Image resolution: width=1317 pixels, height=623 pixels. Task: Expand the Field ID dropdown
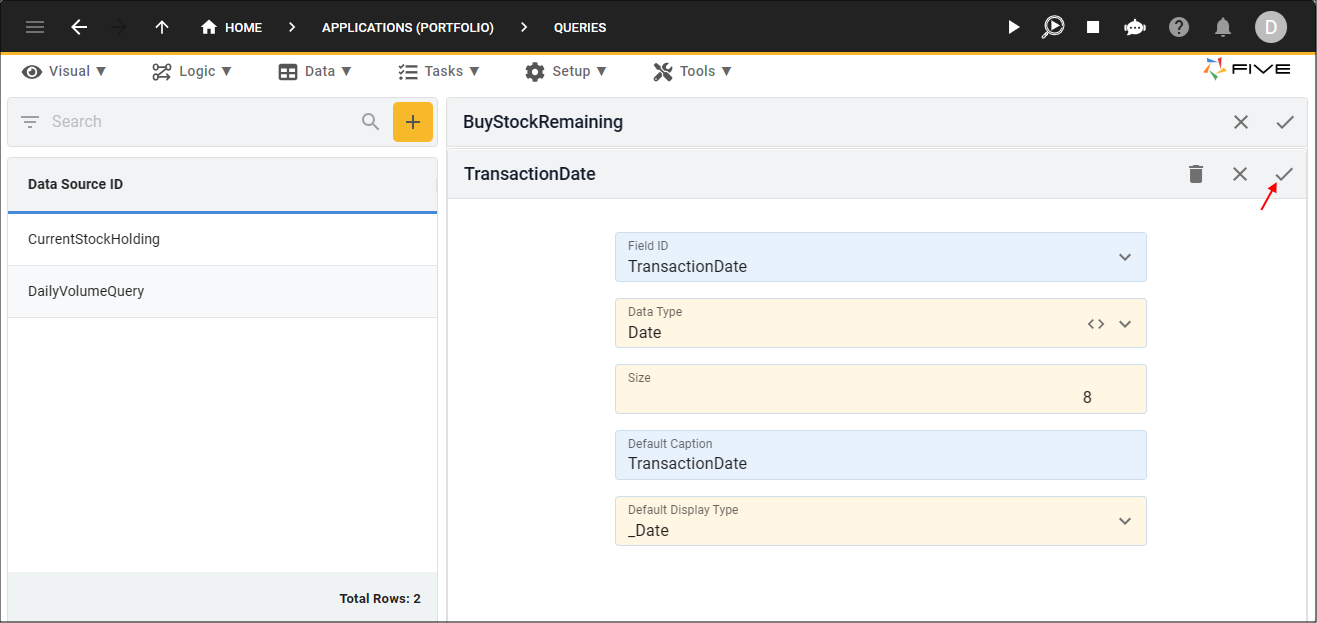pos(1125,257)
